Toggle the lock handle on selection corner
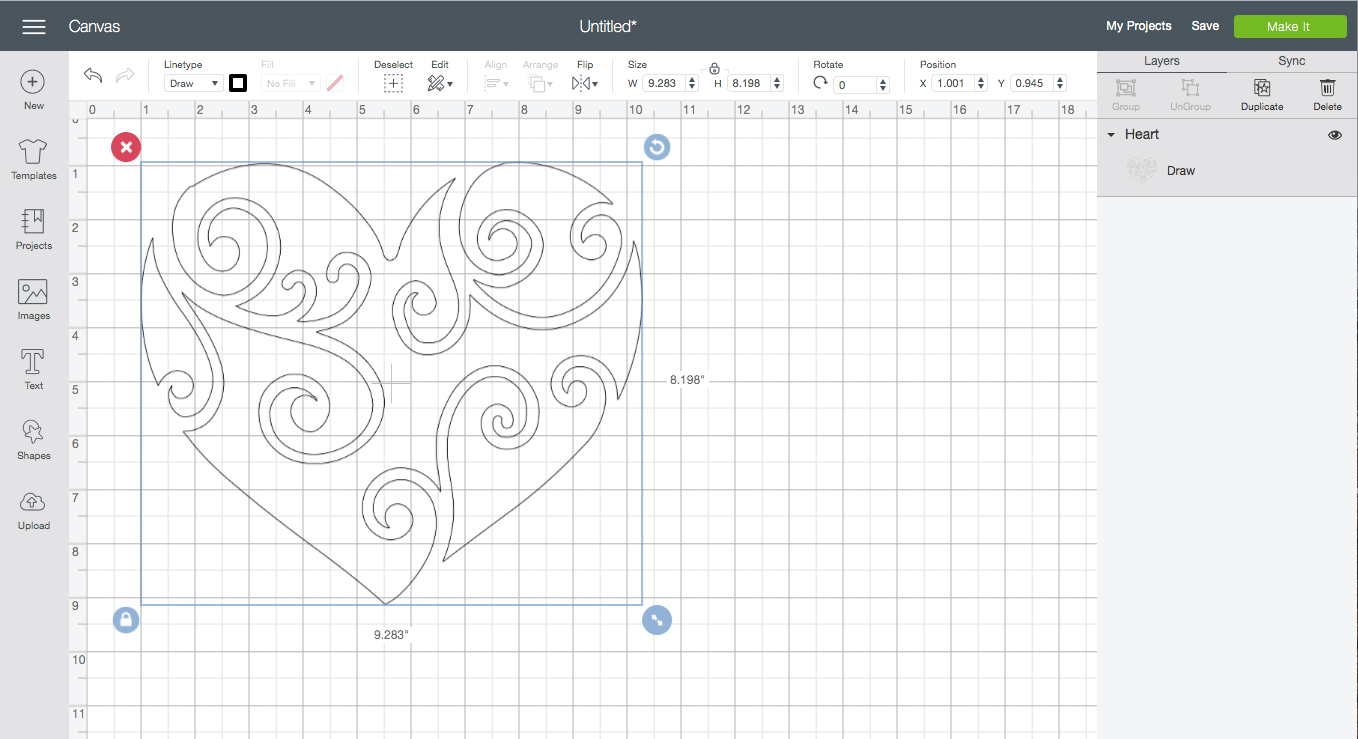 coord(126,620)
